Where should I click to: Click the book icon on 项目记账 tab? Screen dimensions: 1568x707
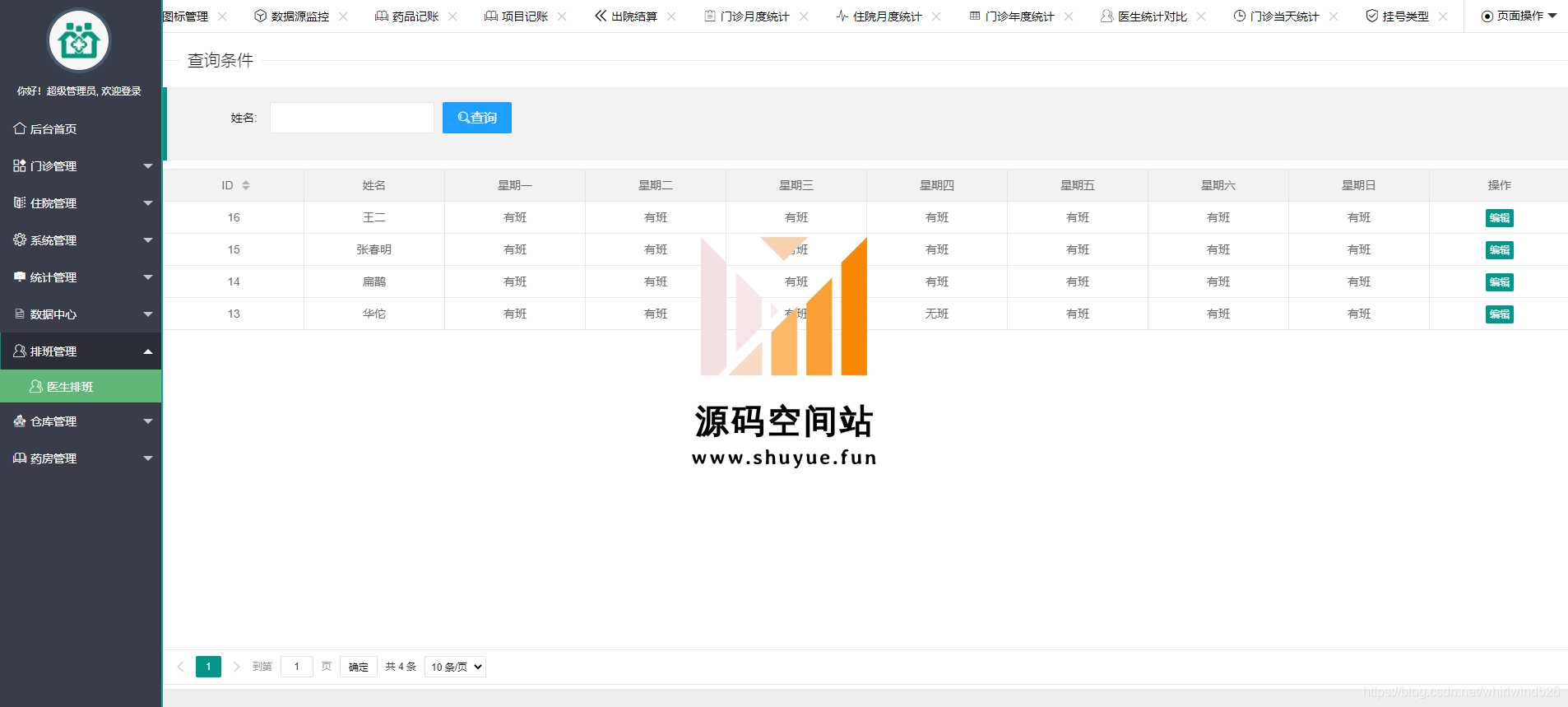click(x=491, y=16)
